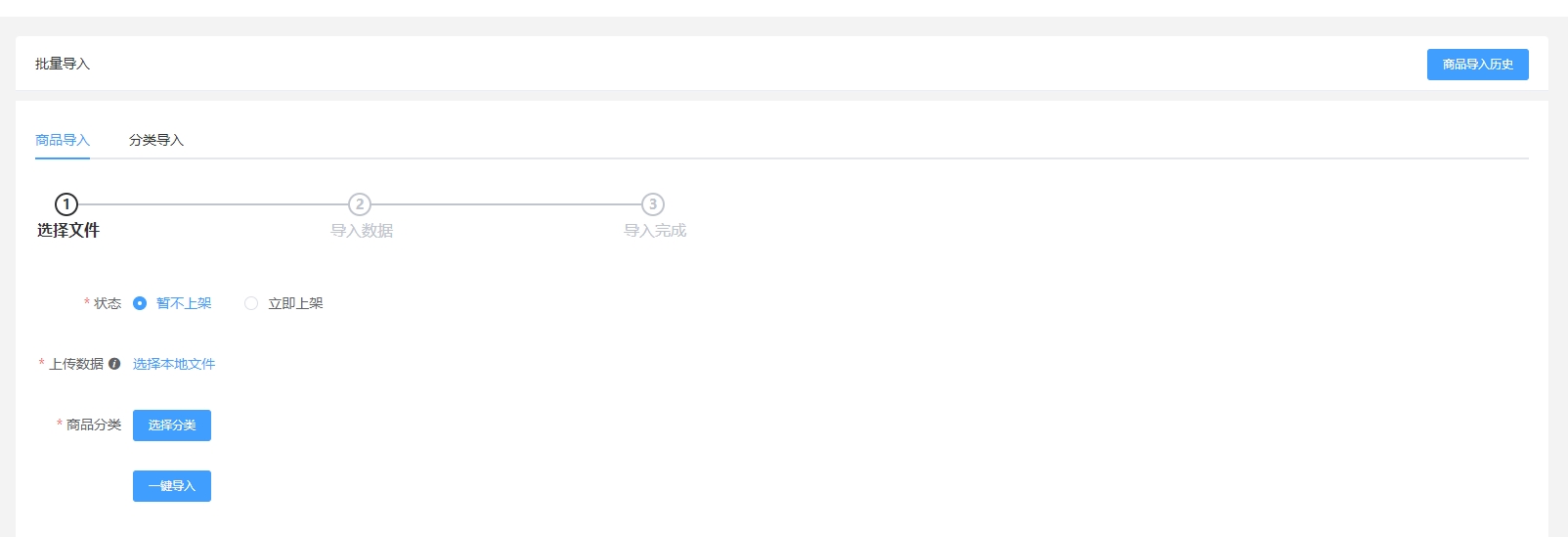Screen dimensions: 1568x537
Task: Open the 商品导入历史 page
Action: [1477, 65]
